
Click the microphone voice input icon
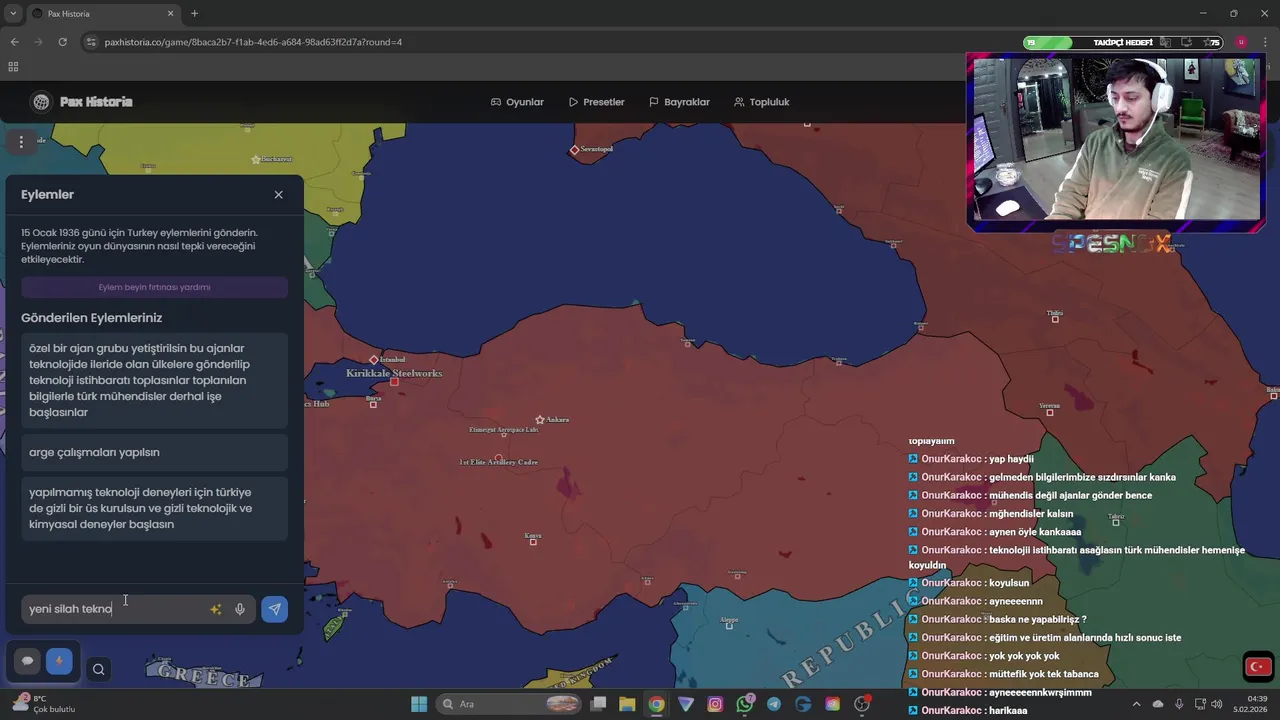click(x=240, y=609)
